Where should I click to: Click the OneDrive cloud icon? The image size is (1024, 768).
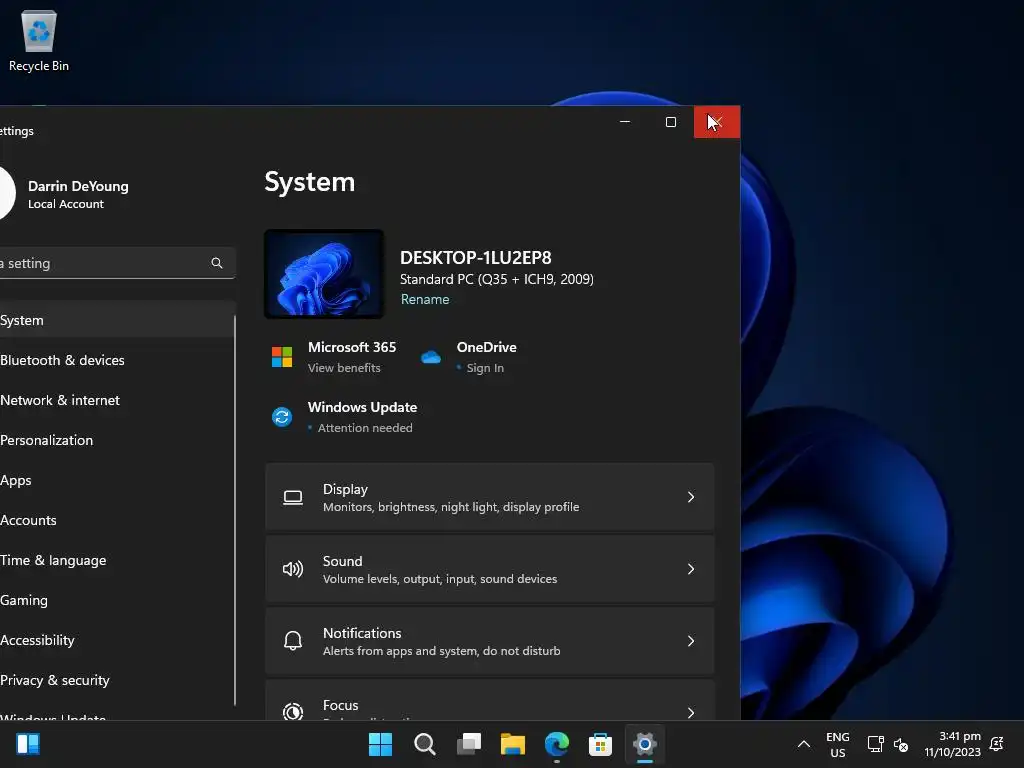[430, 357]
